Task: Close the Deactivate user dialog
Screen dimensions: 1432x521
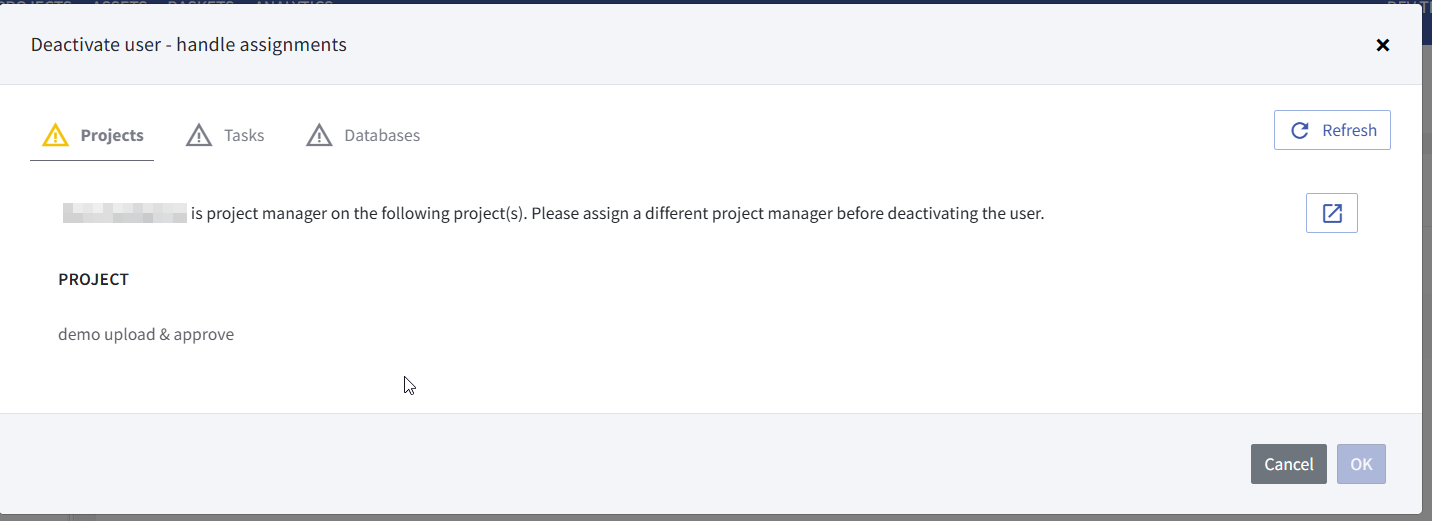Action: click(1383, 45)
